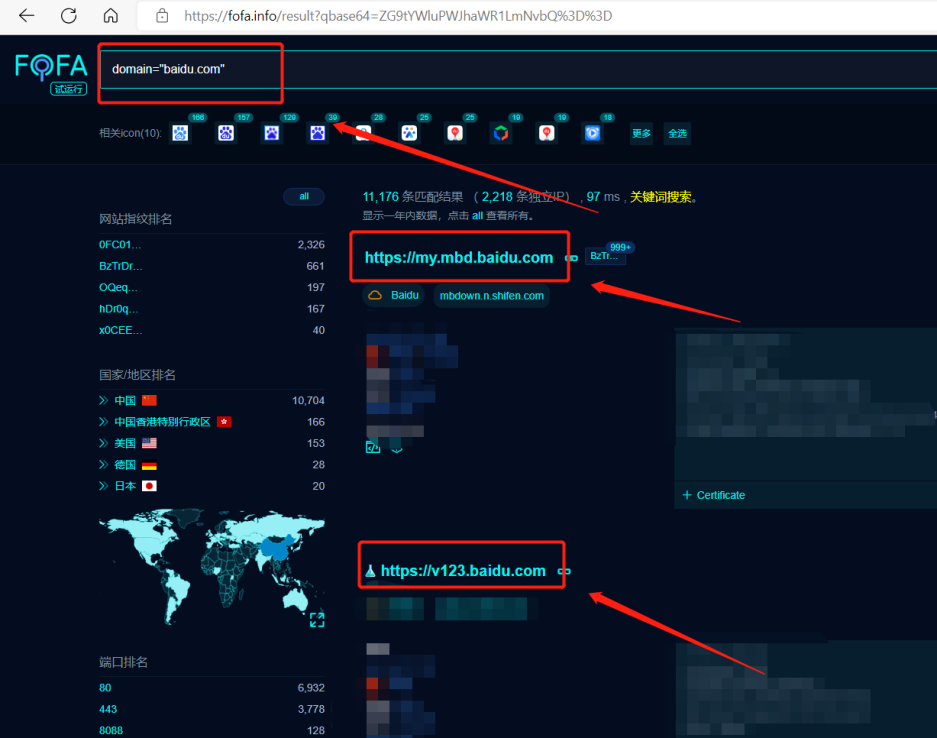Click the 10,704 count for 中国
Screen dimensions: 937x738
pyautogui.click(x=308, y=400)
